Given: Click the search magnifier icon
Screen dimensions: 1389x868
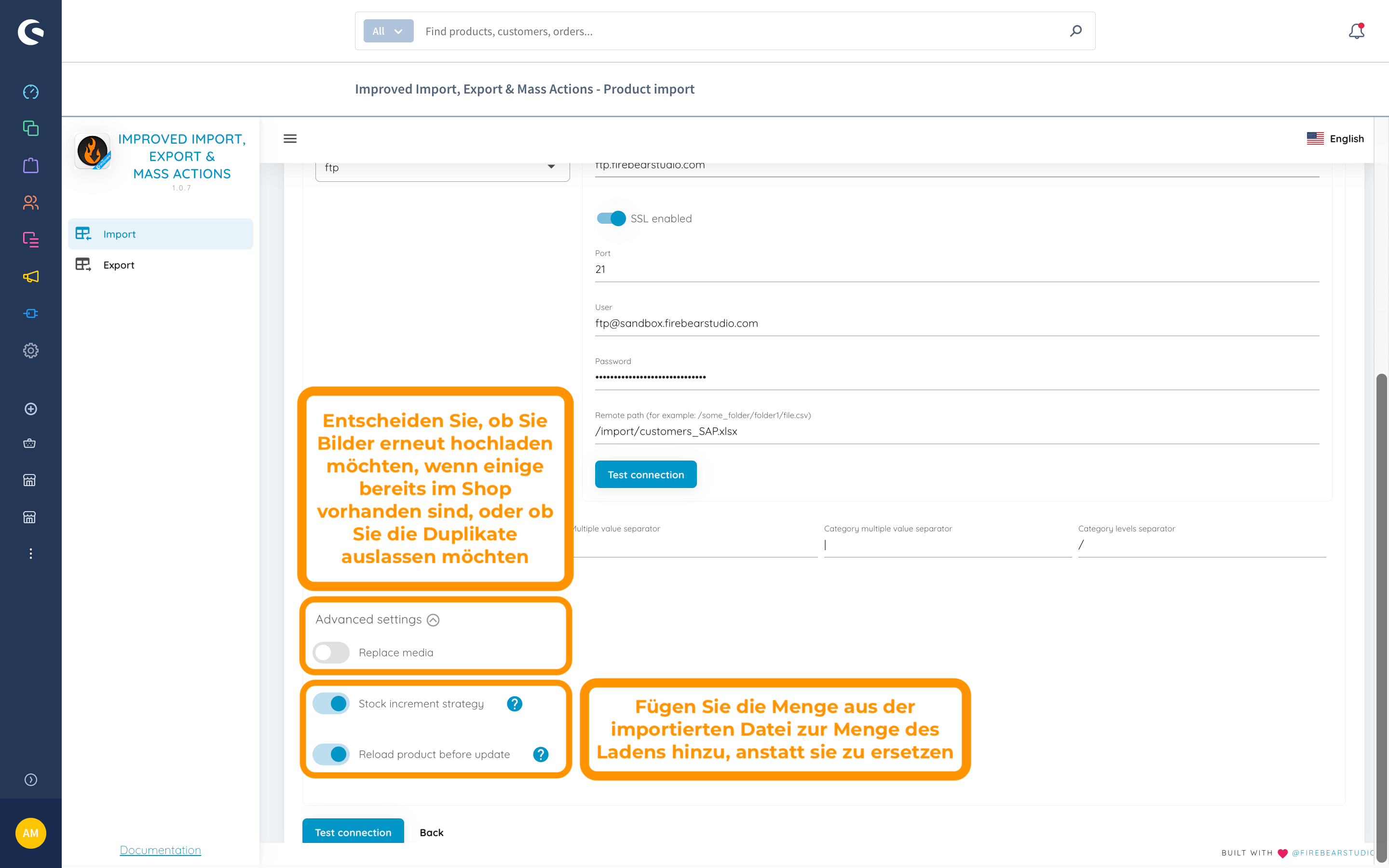Looking at the screenshot, I should [x=1076, y=31].
